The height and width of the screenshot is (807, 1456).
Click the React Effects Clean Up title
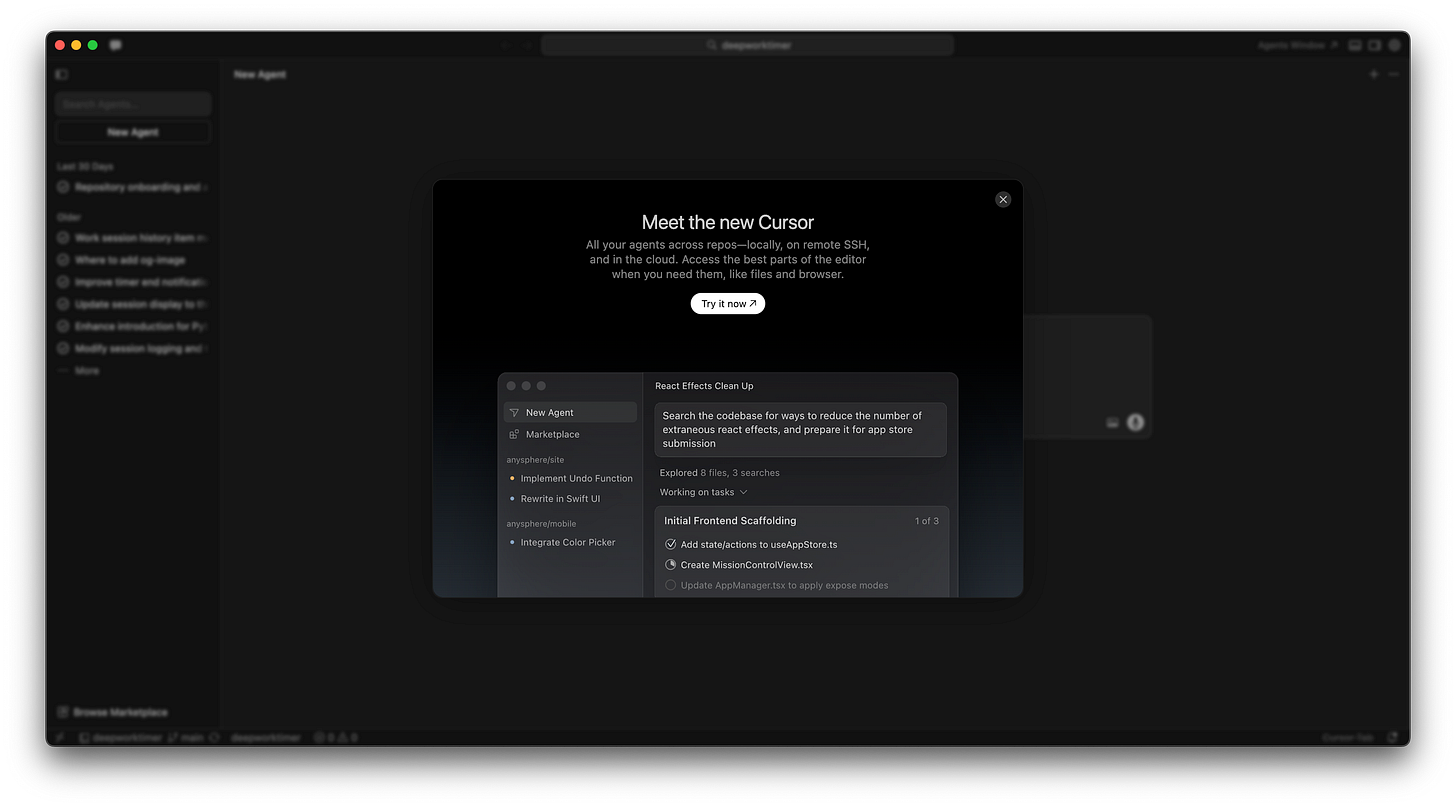point(704,386)
